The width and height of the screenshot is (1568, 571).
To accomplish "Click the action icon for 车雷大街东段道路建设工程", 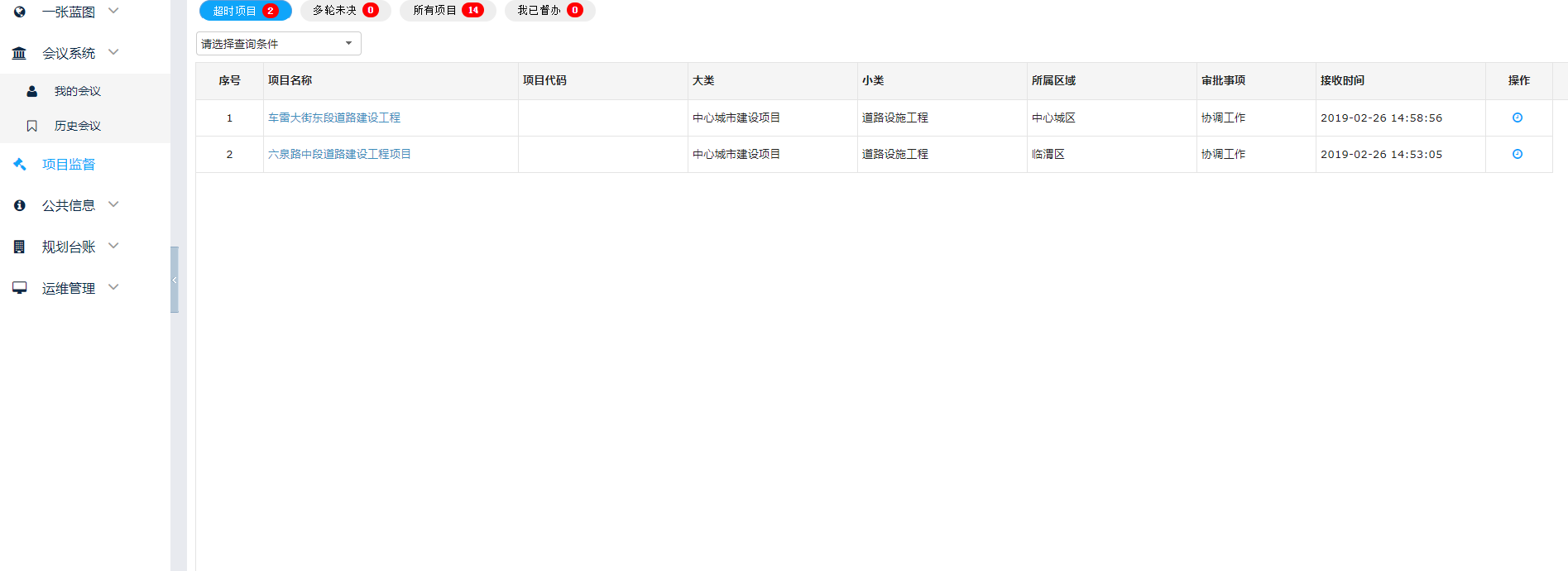I will point(1517,118).
